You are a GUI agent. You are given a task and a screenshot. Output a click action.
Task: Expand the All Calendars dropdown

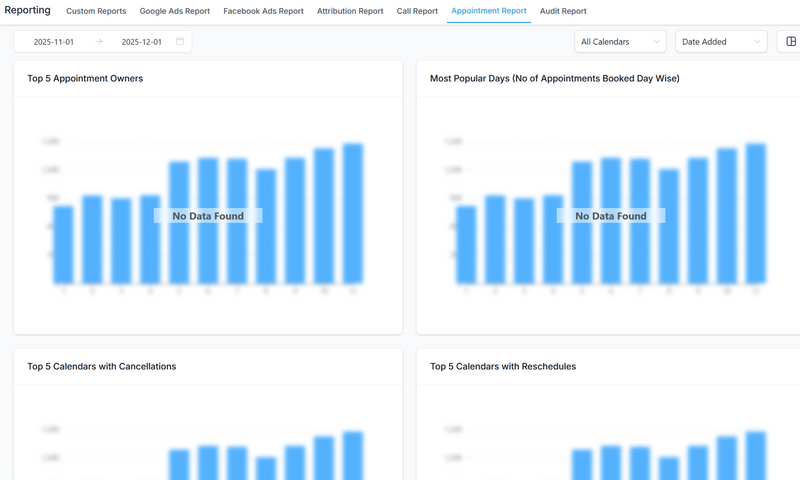pyautogui.click(x=620, y=42)
